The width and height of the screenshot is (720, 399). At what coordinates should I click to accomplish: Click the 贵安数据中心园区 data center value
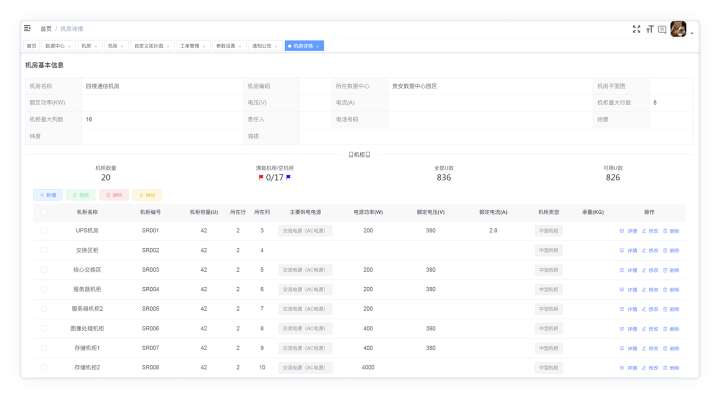tap(414, 86)
